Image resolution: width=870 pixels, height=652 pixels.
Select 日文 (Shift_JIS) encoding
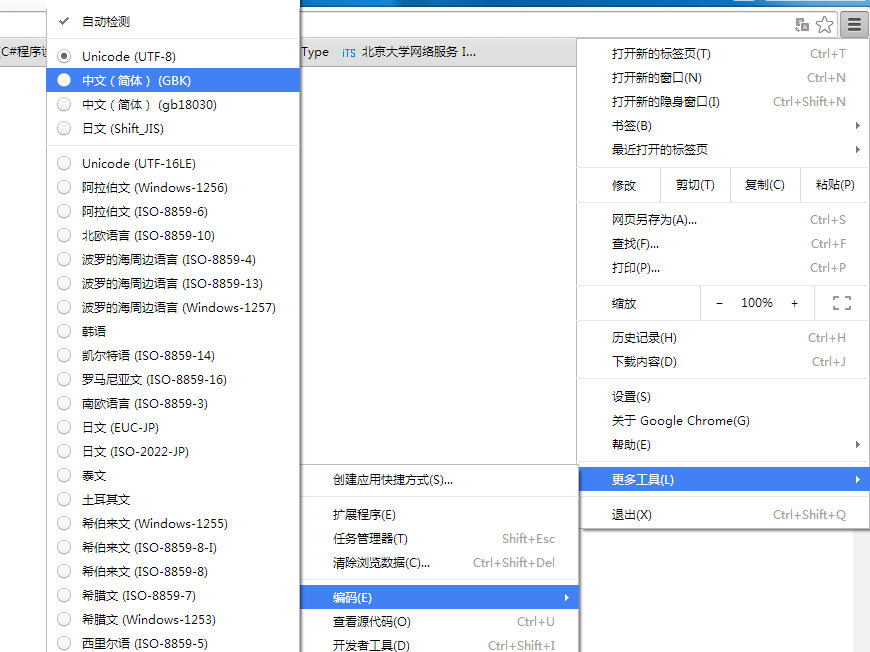pyautogui.click(x=173, y=128)
